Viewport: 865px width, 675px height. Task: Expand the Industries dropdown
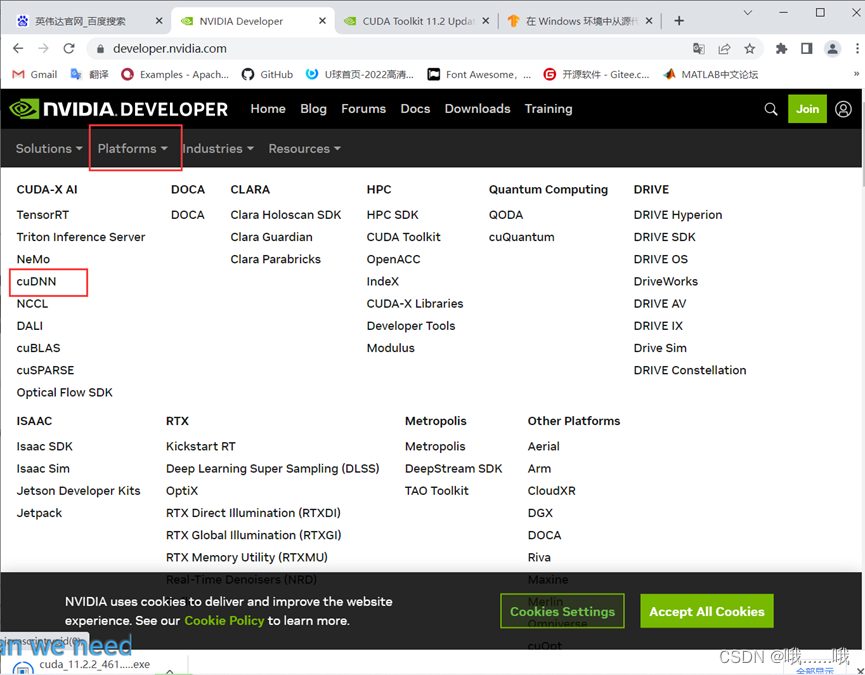(x=218, y=148)
